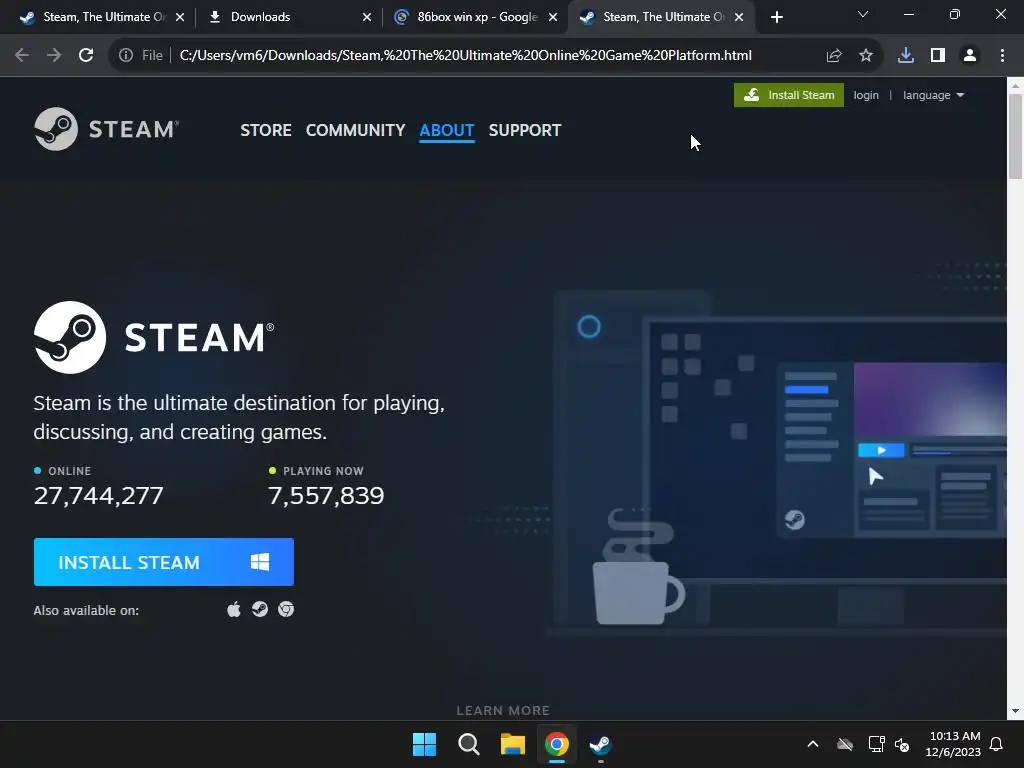Go forward with the browser forward arrow
This screenshot has height=768, width=1024.
pyautogui.click(x=54, y=56)
